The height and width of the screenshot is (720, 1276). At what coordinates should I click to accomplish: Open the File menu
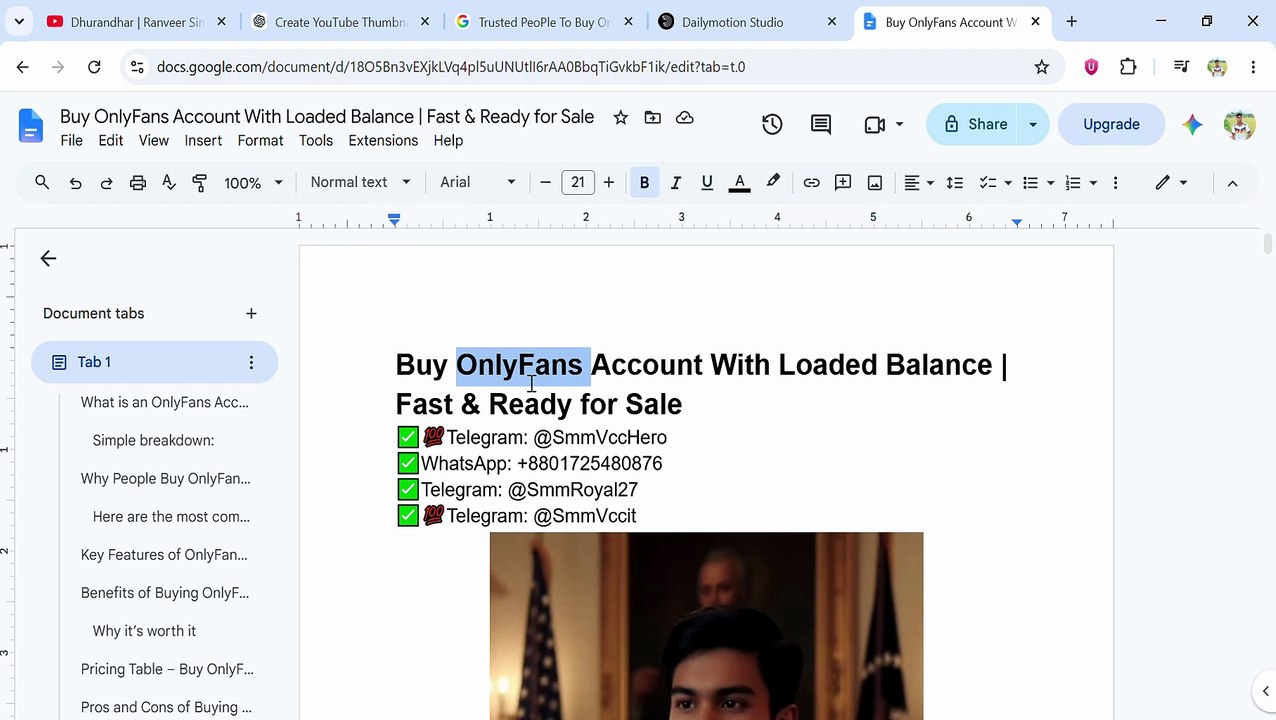click(x=72, y=140)
